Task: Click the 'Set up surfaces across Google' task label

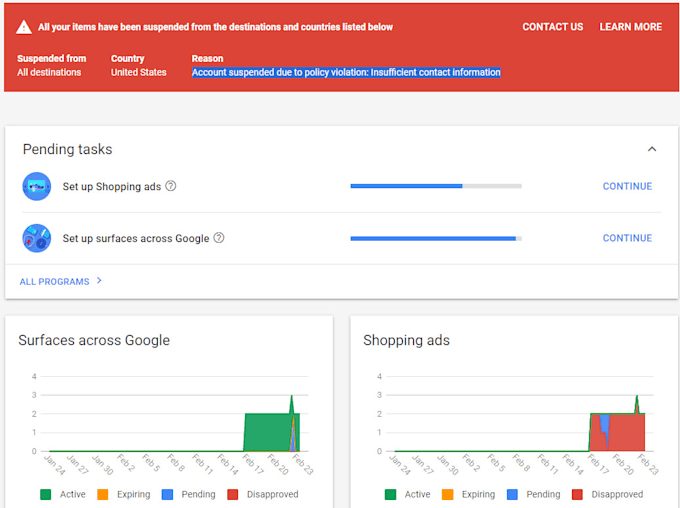Action: [x=136, y=238]
